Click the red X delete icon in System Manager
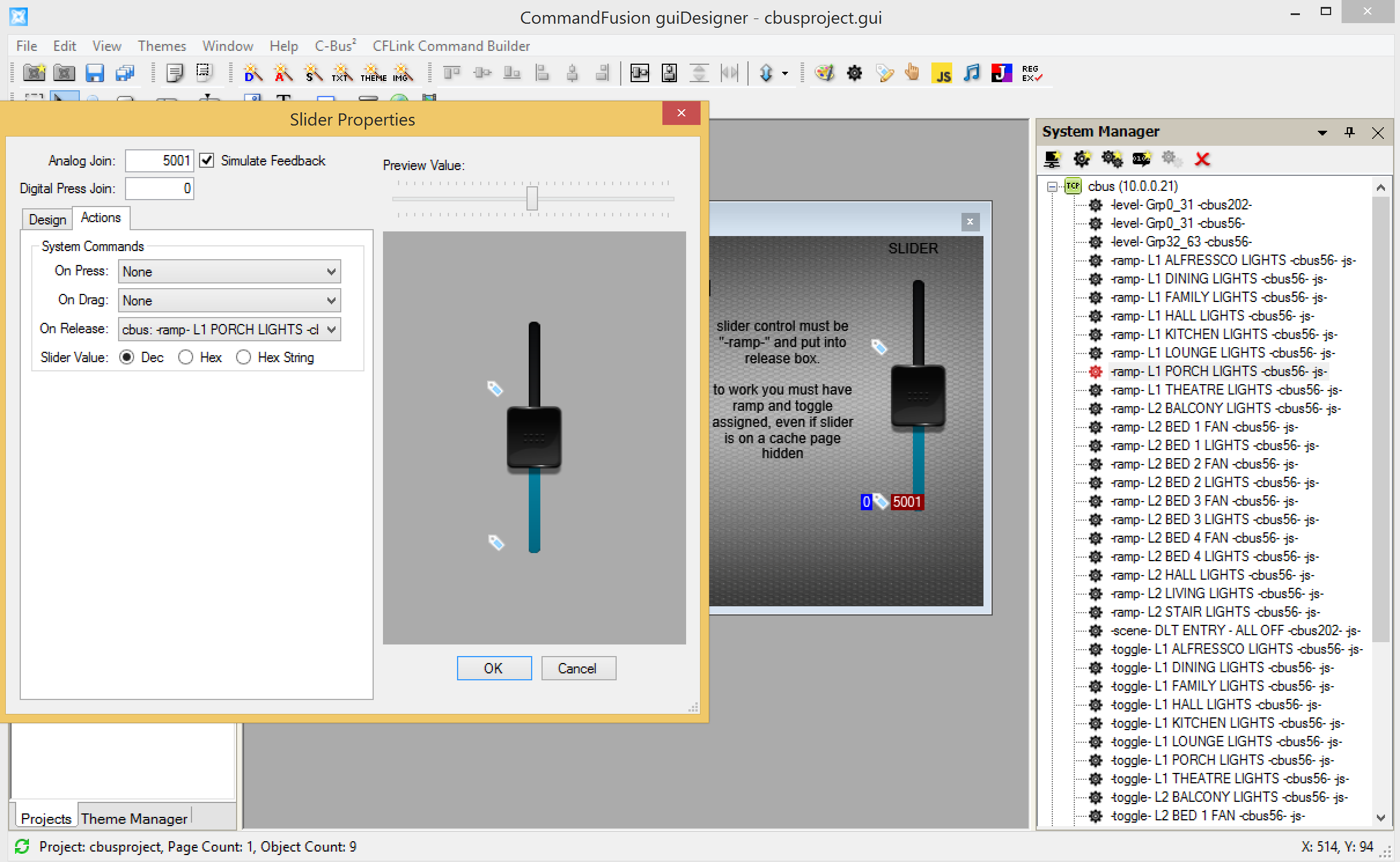The height and width of the screenshot is (862, 1400). click(1202, 159)
